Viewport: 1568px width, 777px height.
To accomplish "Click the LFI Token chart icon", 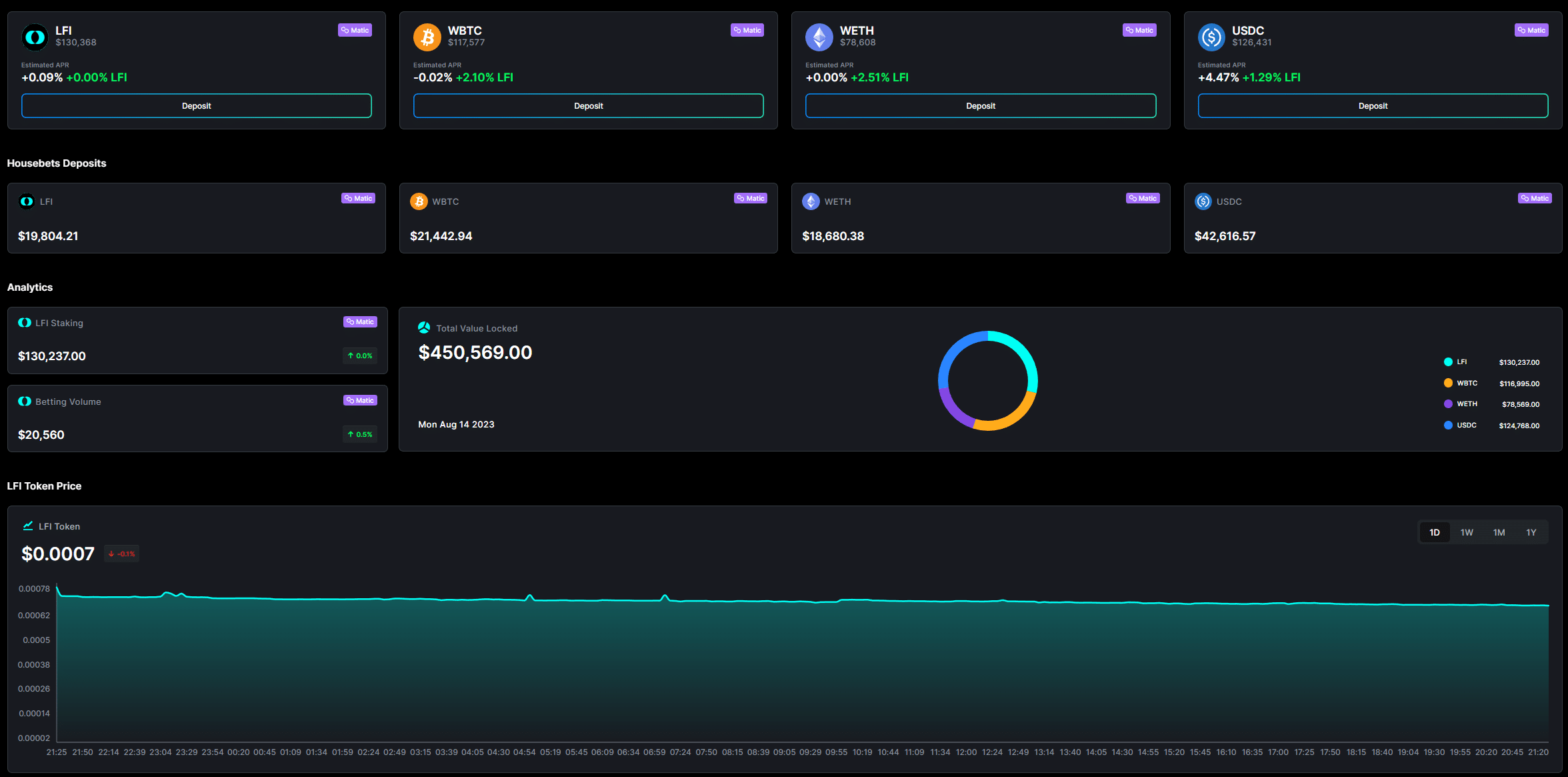I will [27, 526].
